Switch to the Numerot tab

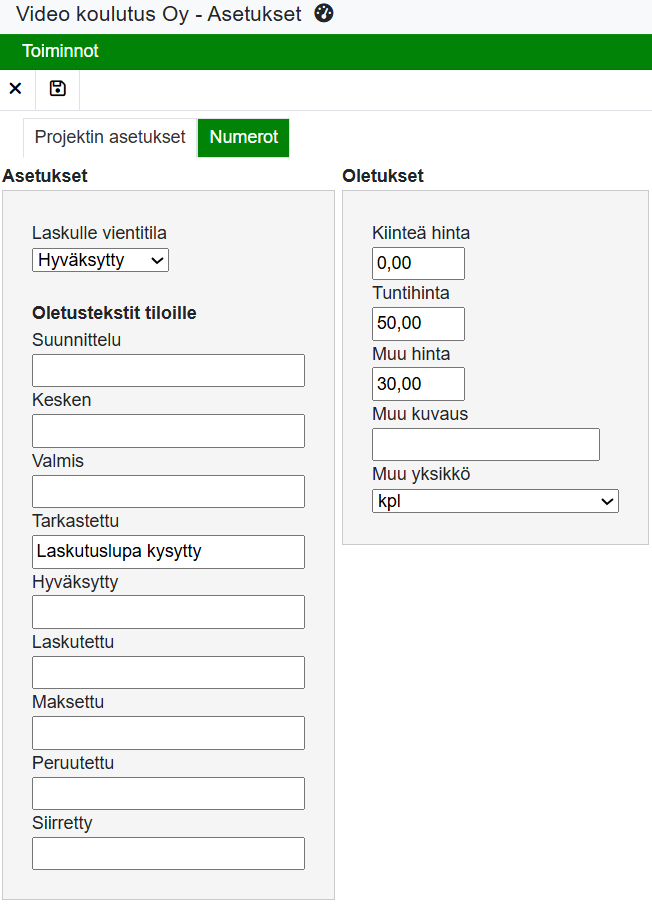tap(243, 137)
